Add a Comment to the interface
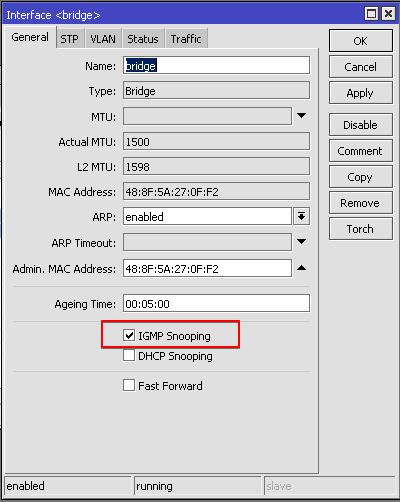 pos(361,151)
